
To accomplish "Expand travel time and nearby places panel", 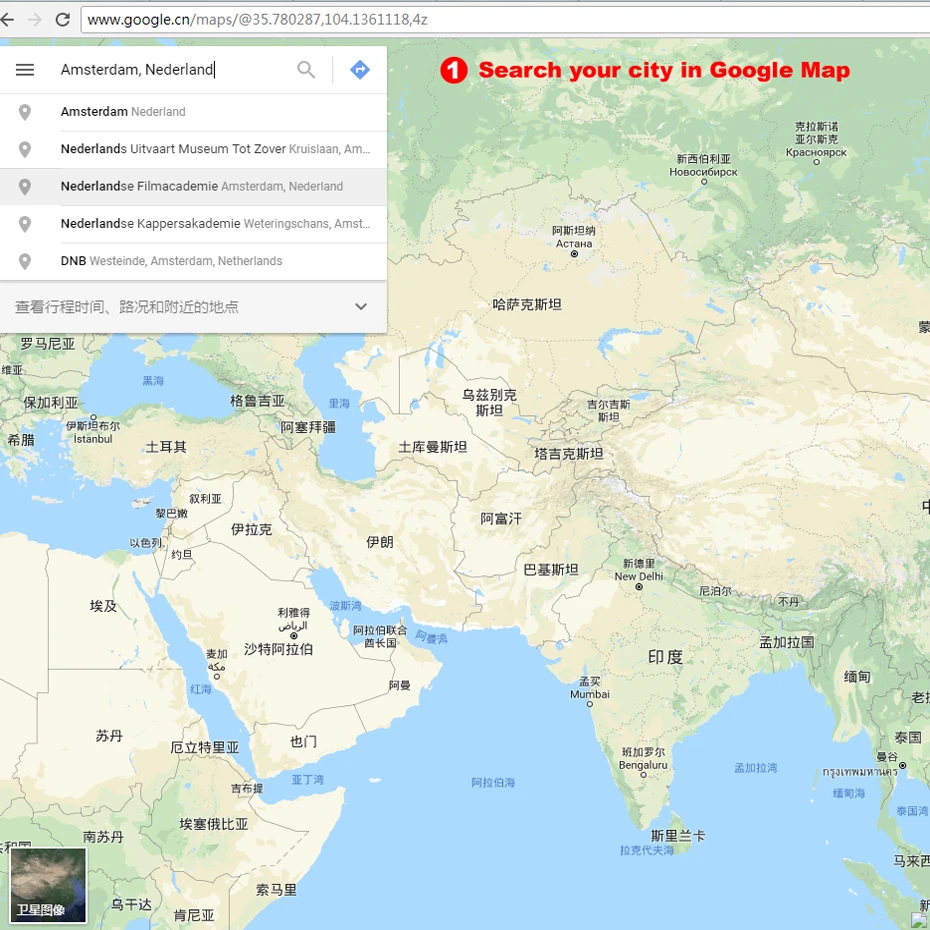I will click(361, 307).
